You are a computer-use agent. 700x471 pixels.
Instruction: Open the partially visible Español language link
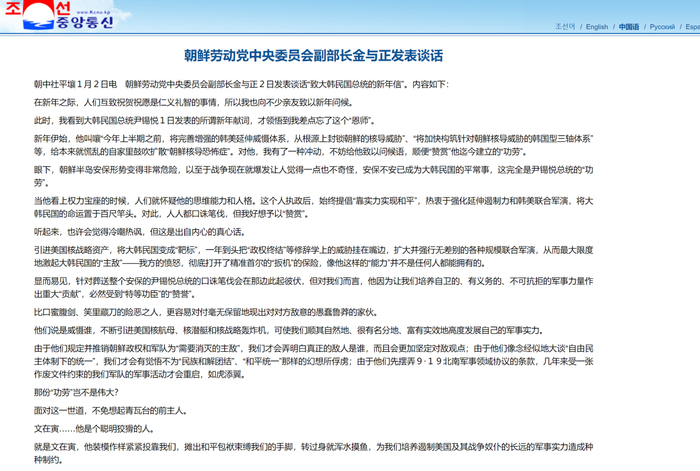692,27
